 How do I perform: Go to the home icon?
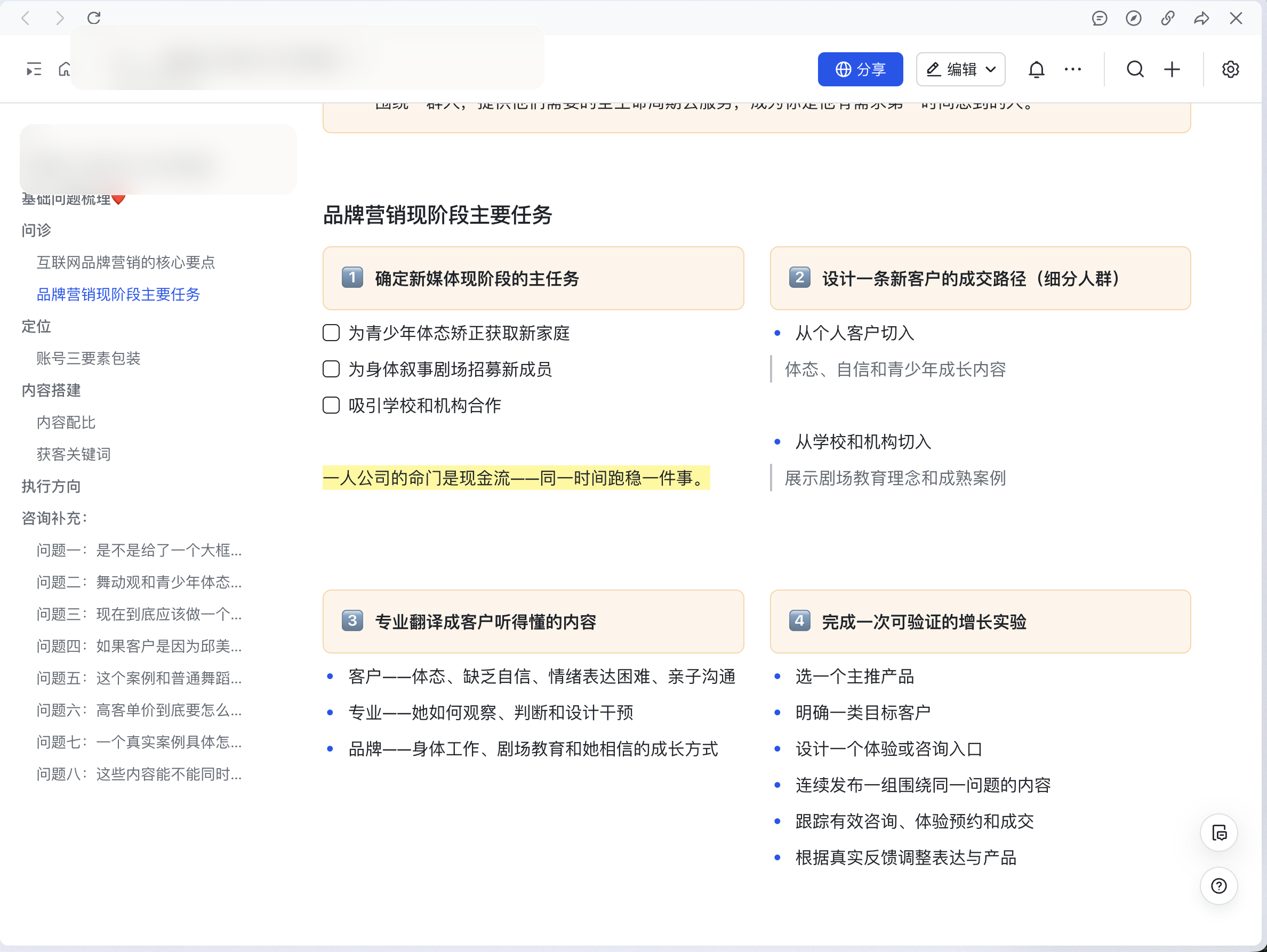[x=65, y=69]
